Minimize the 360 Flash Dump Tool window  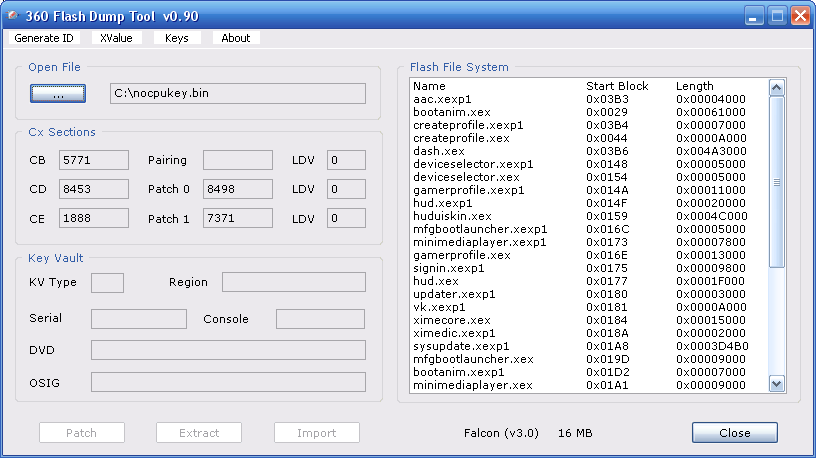point(753,16)
